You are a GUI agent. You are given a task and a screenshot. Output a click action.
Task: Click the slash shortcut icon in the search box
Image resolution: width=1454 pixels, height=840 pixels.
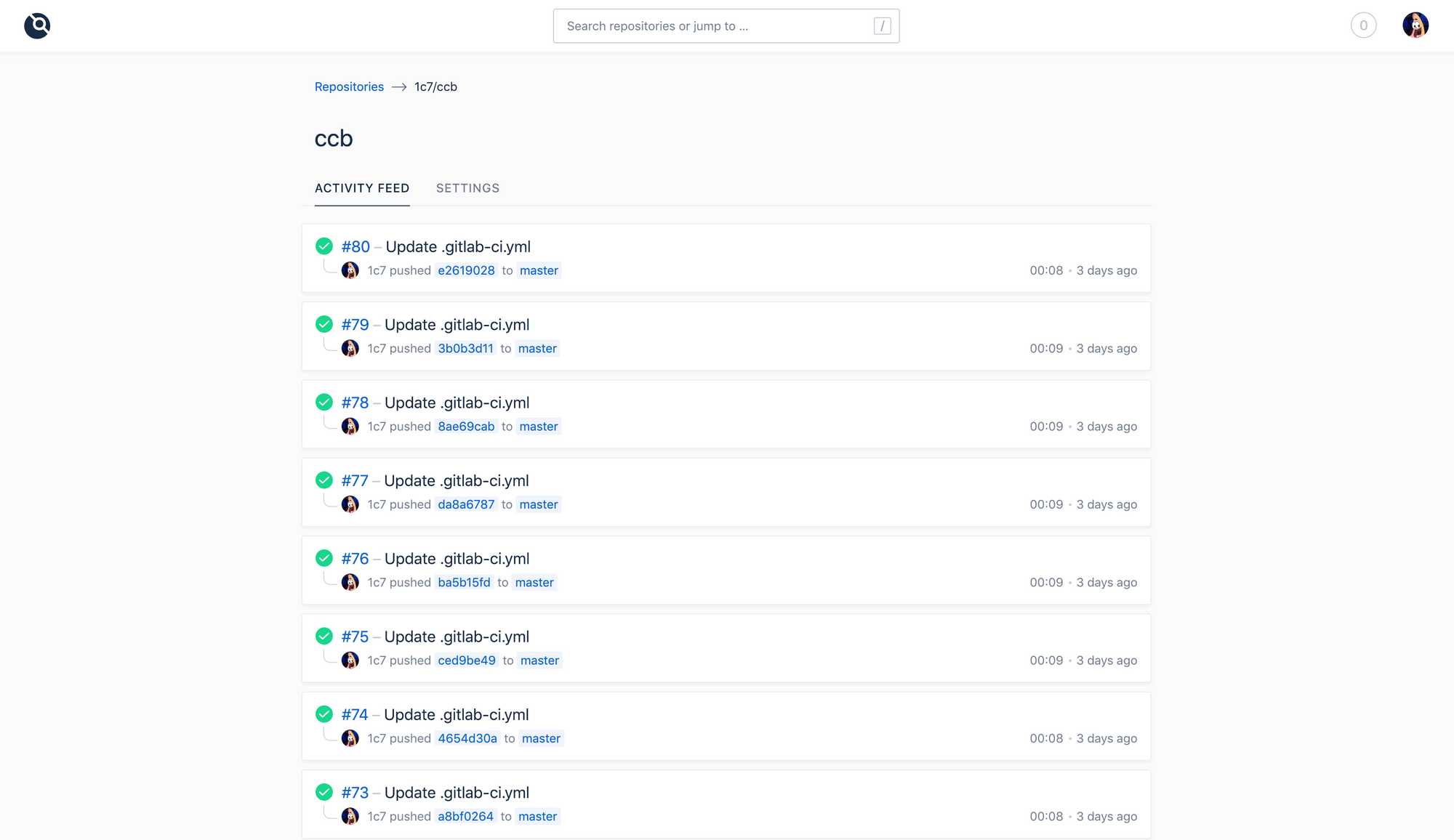882,26
